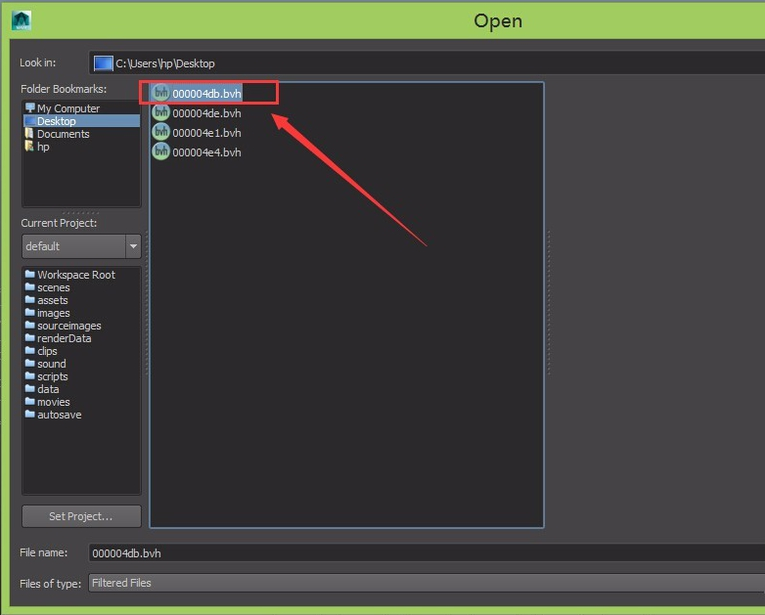The width and height of the screenshot is (765, 615).
Task: Click the bvh icon of 000004db.bvh
Action: [x=161, y=93]
